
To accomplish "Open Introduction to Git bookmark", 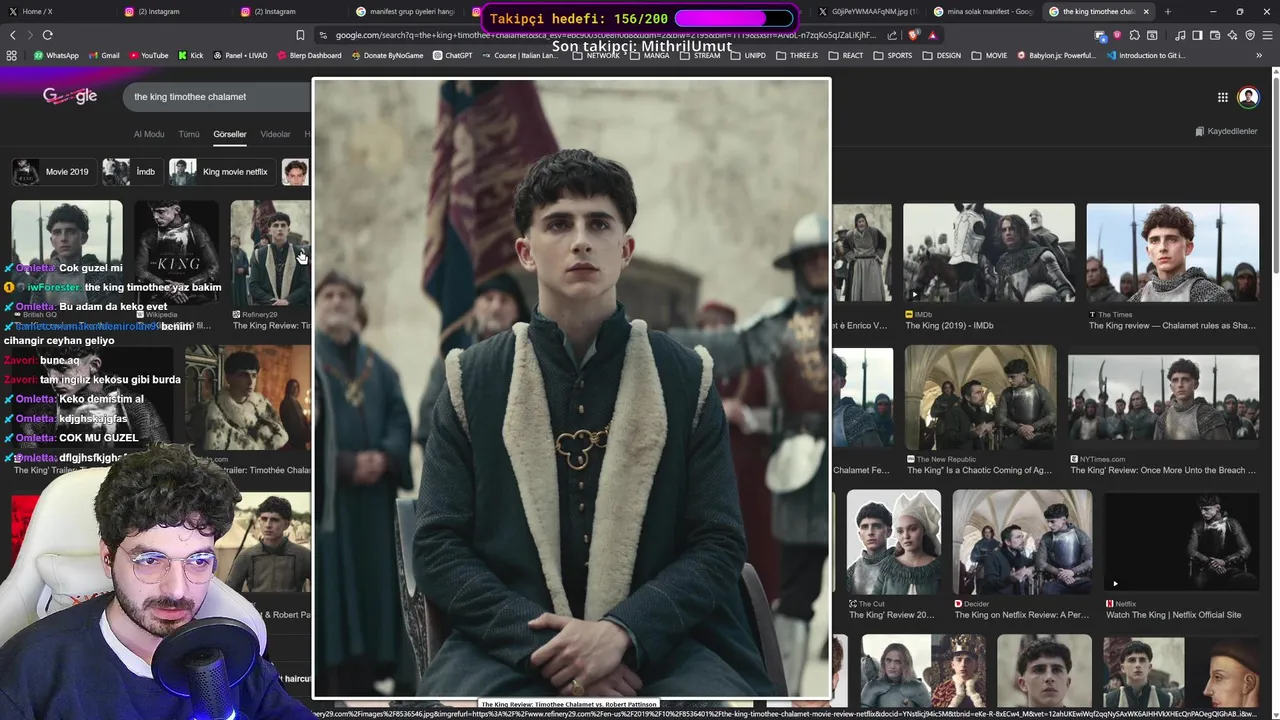I will (1145, 55).
